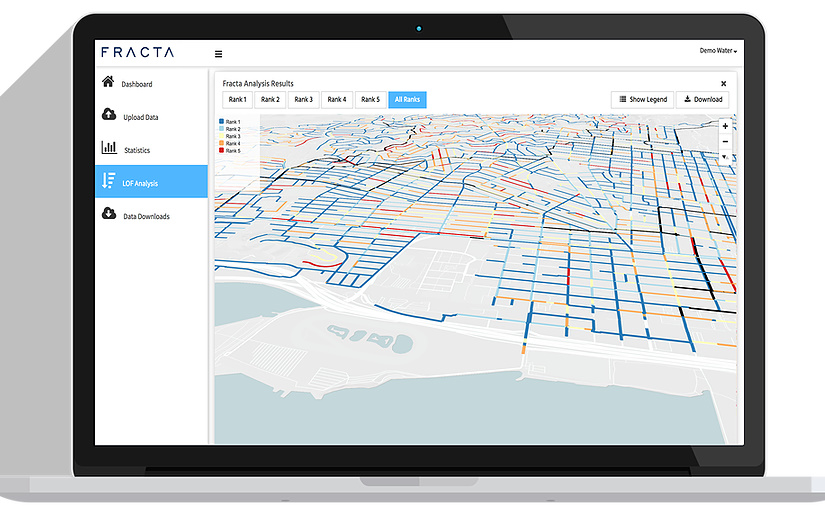Select the Rank 5 filter button
This screenshot has width=825, height=510.
(370, 99)
